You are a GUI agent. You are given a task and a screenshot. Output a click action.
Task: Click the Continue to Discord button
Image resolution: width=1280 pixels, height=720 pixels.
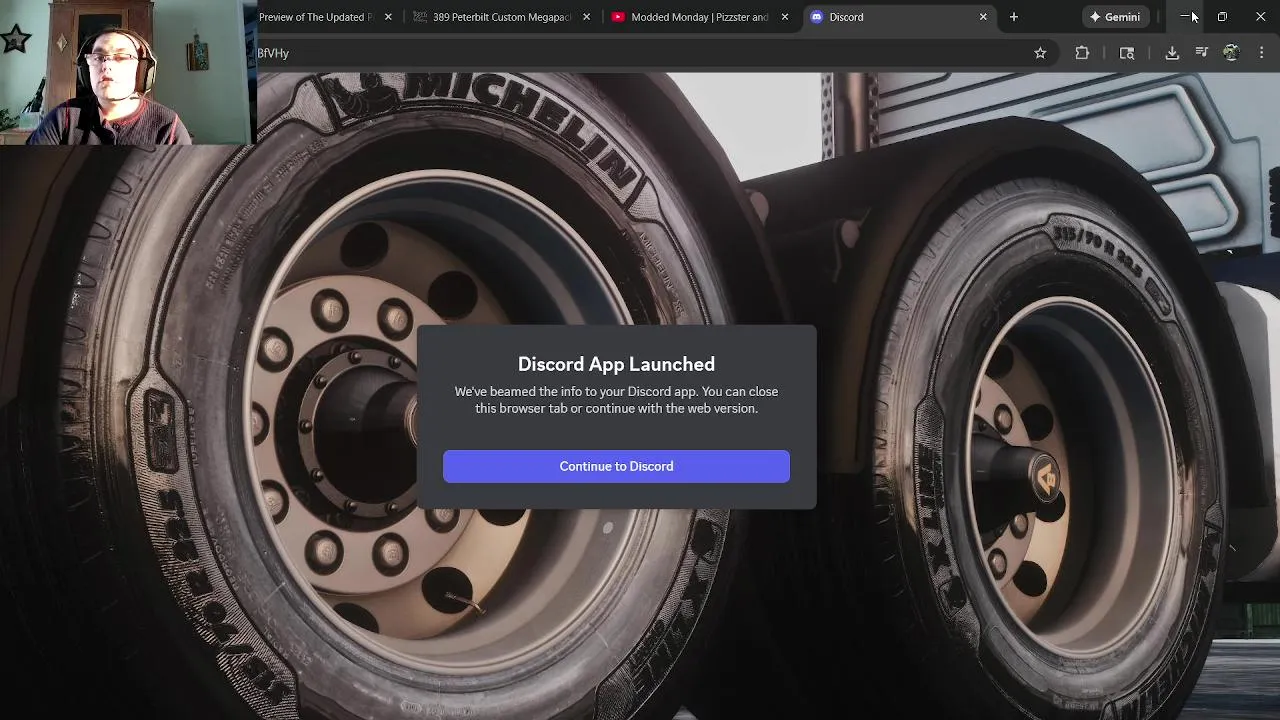[616, 466]
